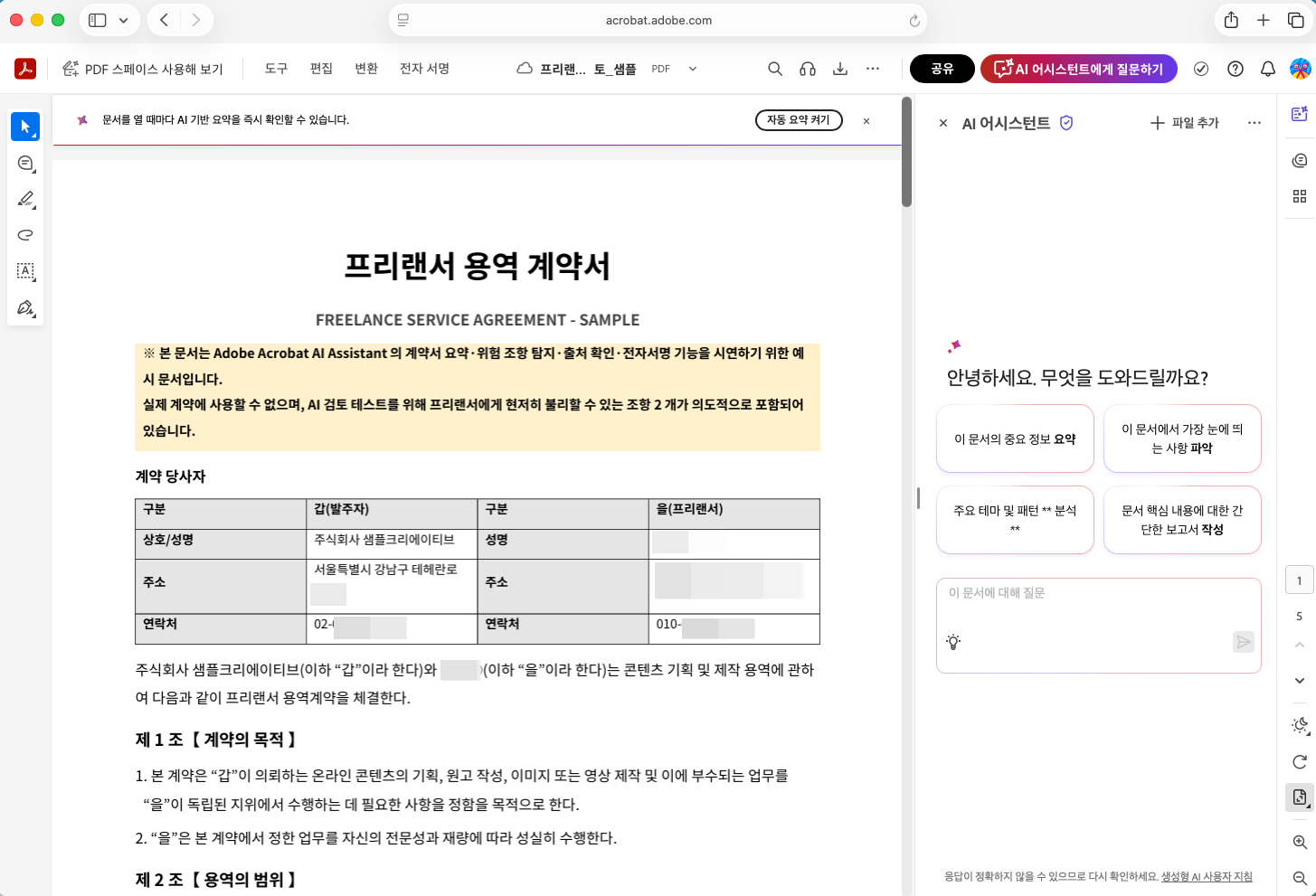Open the help question mark icon
The width and height of the screenshot is (1316, 896).
1236,69
